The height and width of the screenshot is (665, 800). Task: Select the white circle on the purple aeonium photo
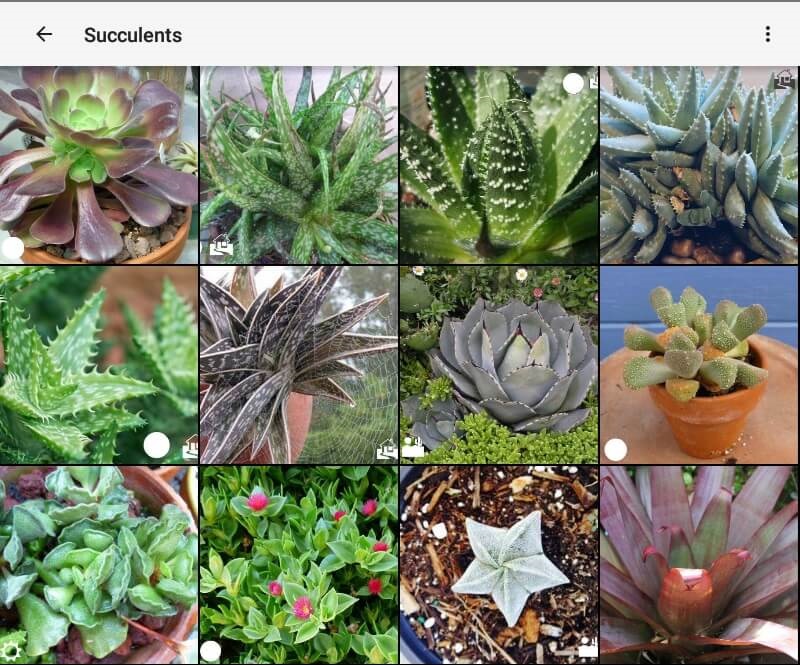(x=12, y=248)
